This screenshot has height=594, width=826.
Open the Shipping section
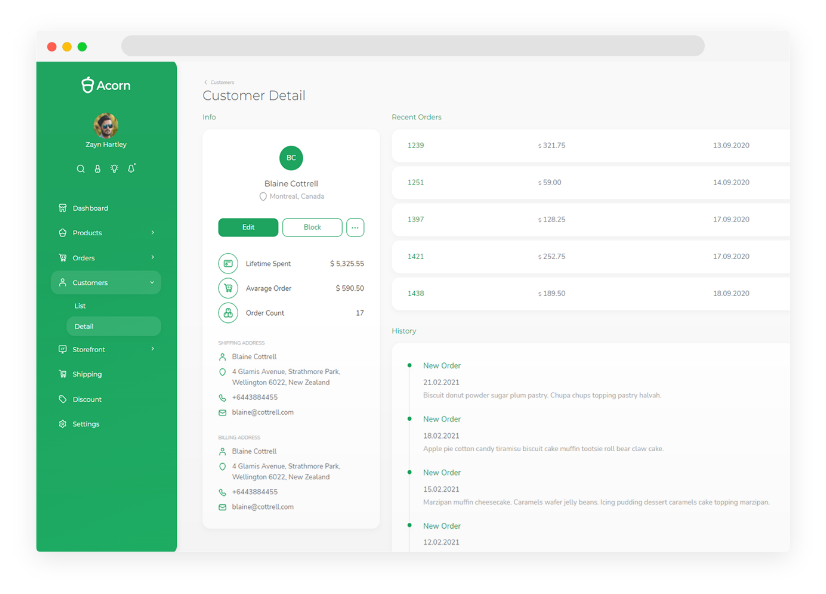[87, 374]
